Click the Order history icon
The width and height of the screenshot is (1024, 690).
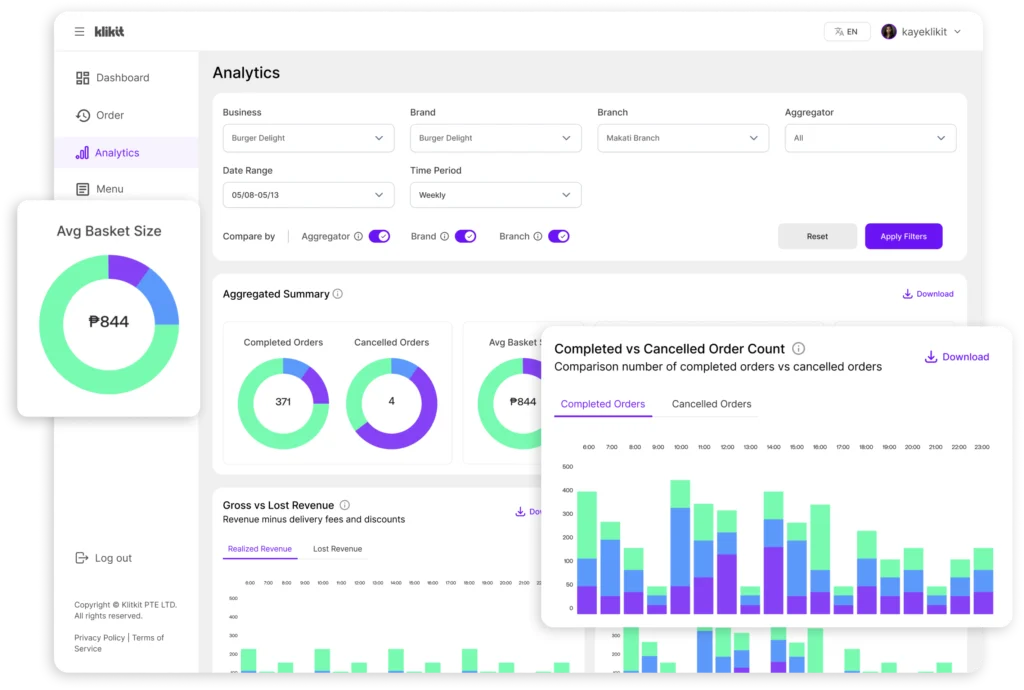[x=82, y=116]
